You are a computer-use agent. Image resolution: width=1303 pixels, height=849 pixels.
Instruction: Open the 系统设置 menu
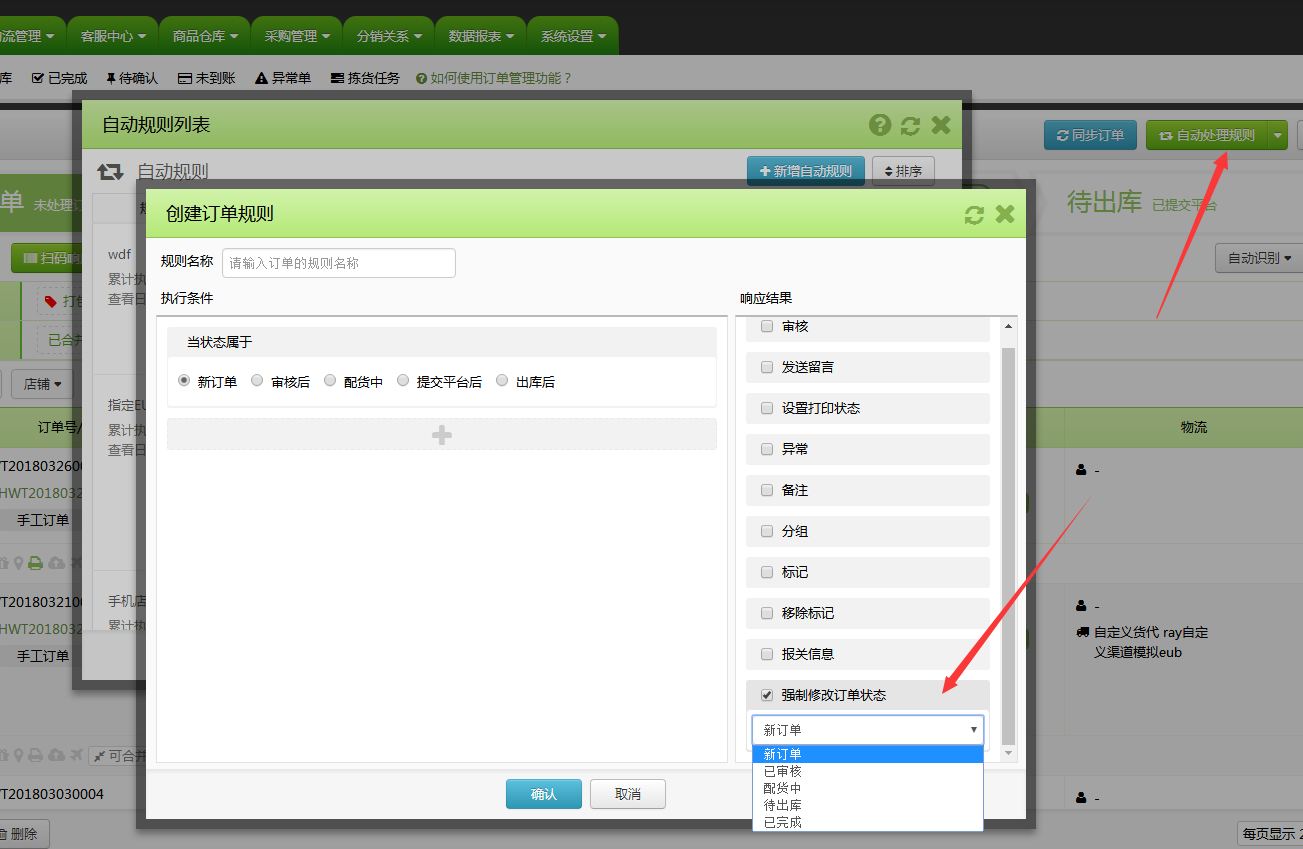[573, 36]
